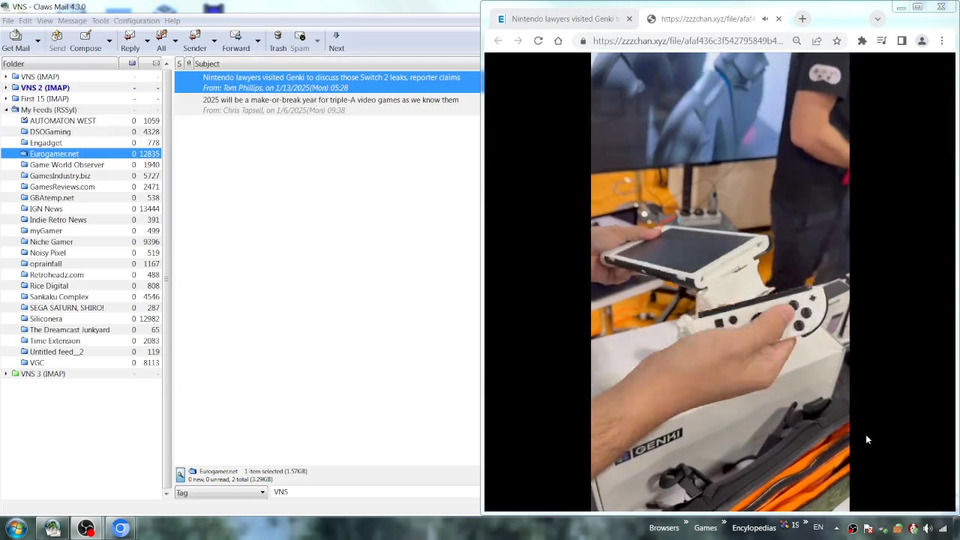The width and height of the screenshot is (960, 540).
Task: Click the Folder column header
Action: click(x=59, y=64)
